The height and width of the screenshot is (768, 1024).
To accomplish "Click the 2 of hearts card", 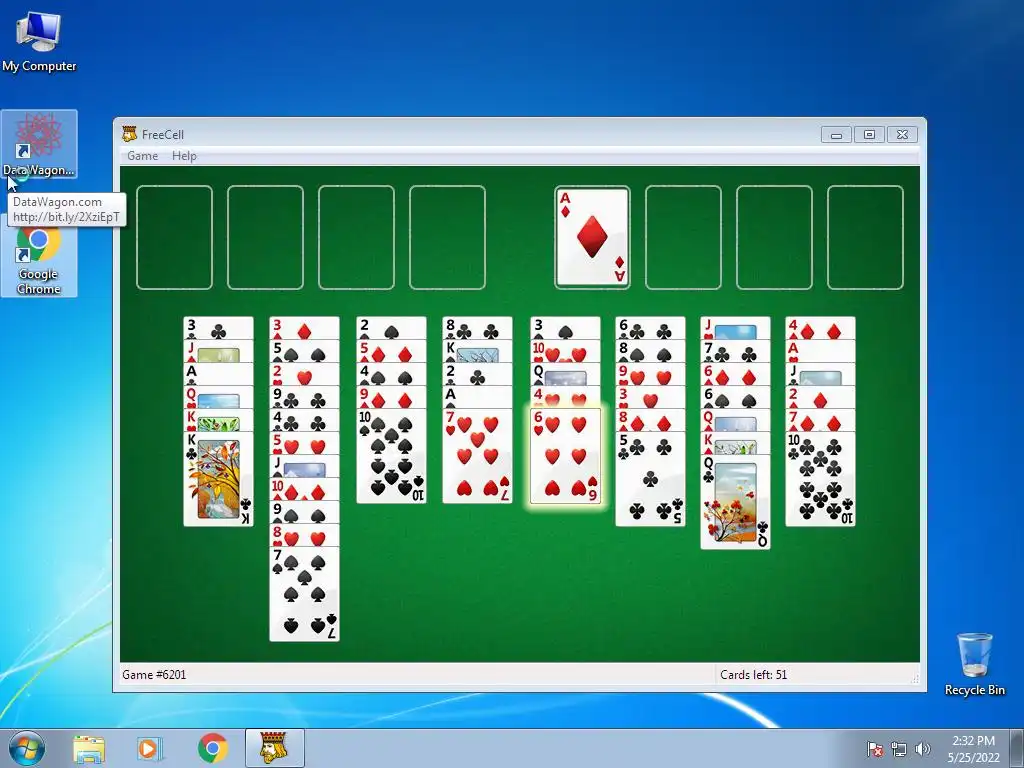I will point(304,374).
